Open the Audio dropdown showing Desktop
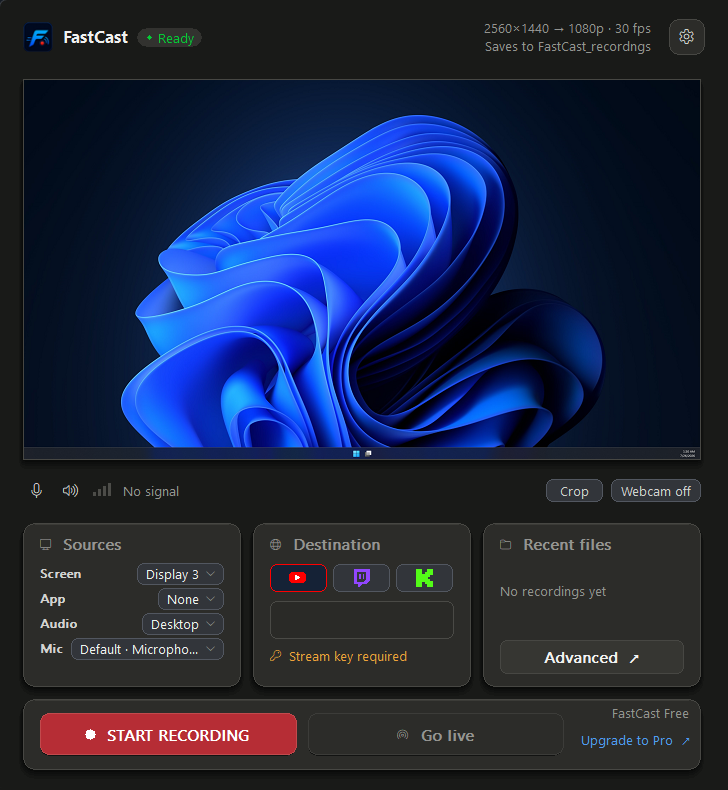 tap(183, 624)
